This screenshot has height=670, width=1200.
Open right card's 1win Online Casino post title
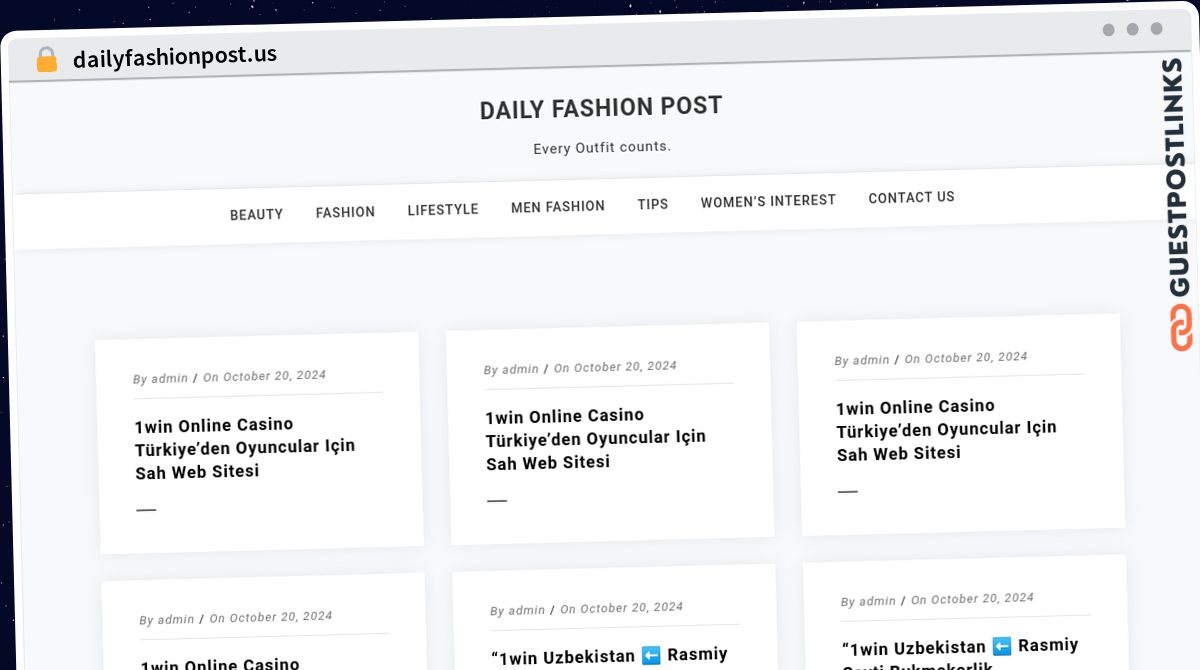946,429
